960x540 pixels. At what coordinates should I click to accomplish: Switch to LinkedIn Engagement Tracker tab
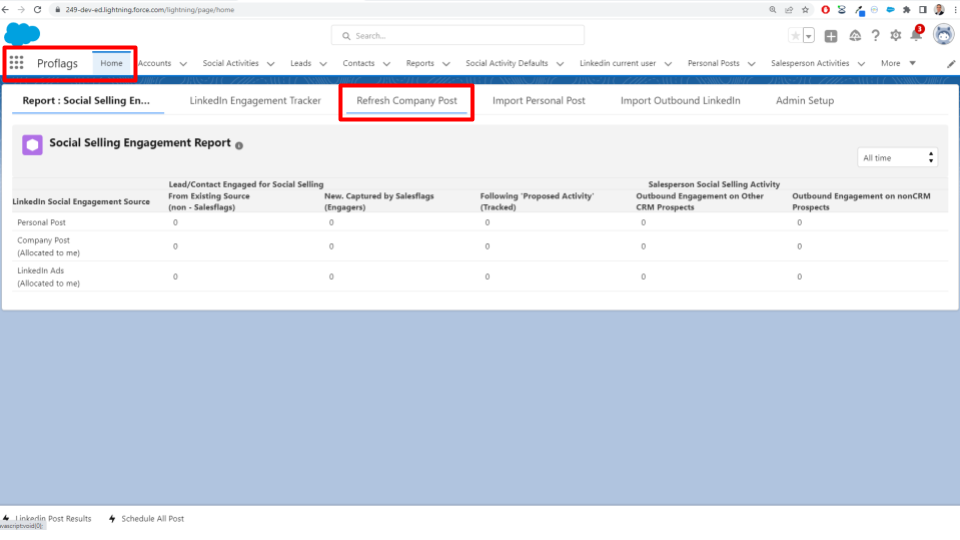coord(255,100)
